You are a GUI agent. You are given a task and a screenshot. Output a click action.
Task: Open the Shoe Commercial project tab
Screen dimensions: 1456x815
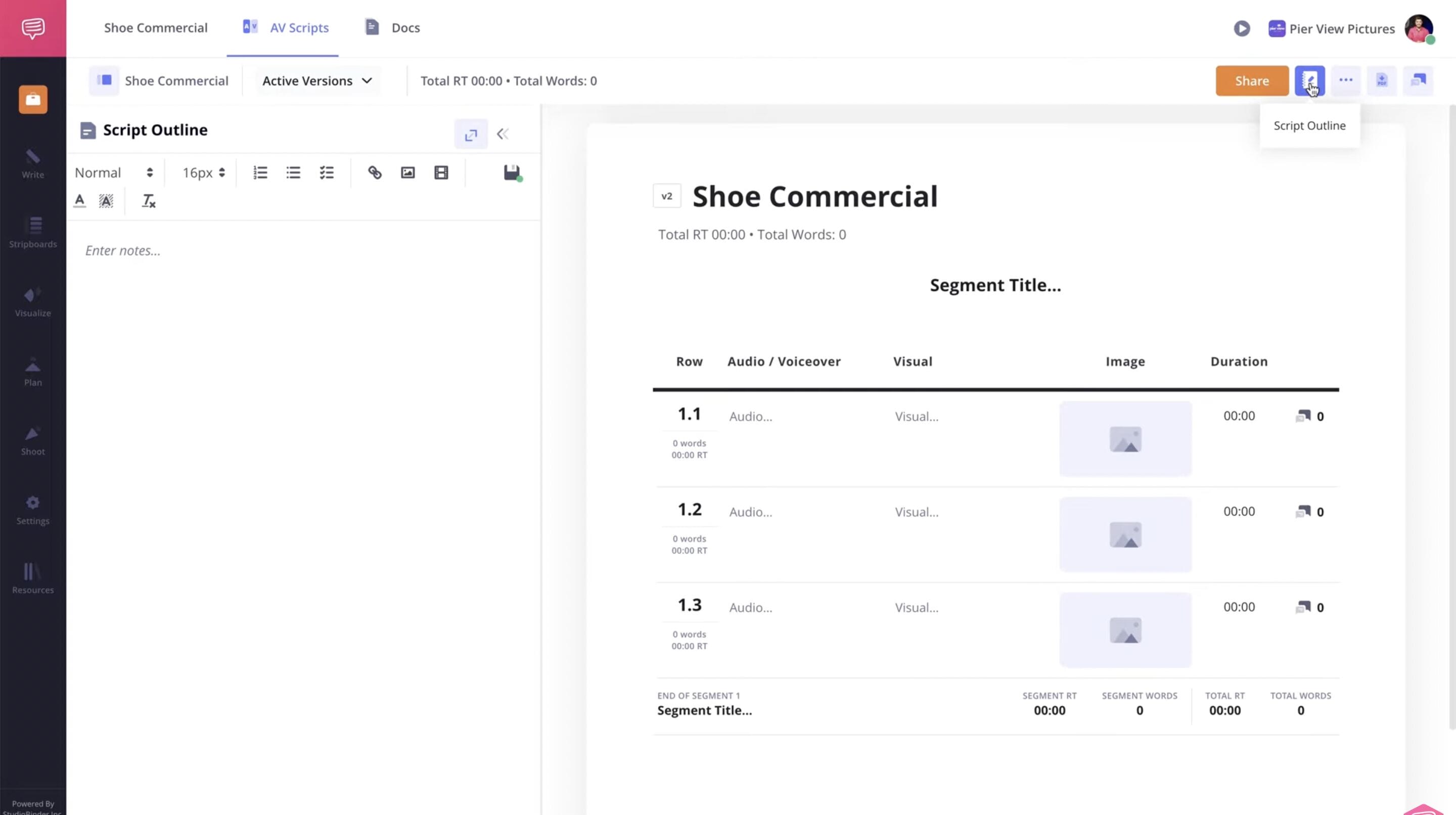(155, 28)
